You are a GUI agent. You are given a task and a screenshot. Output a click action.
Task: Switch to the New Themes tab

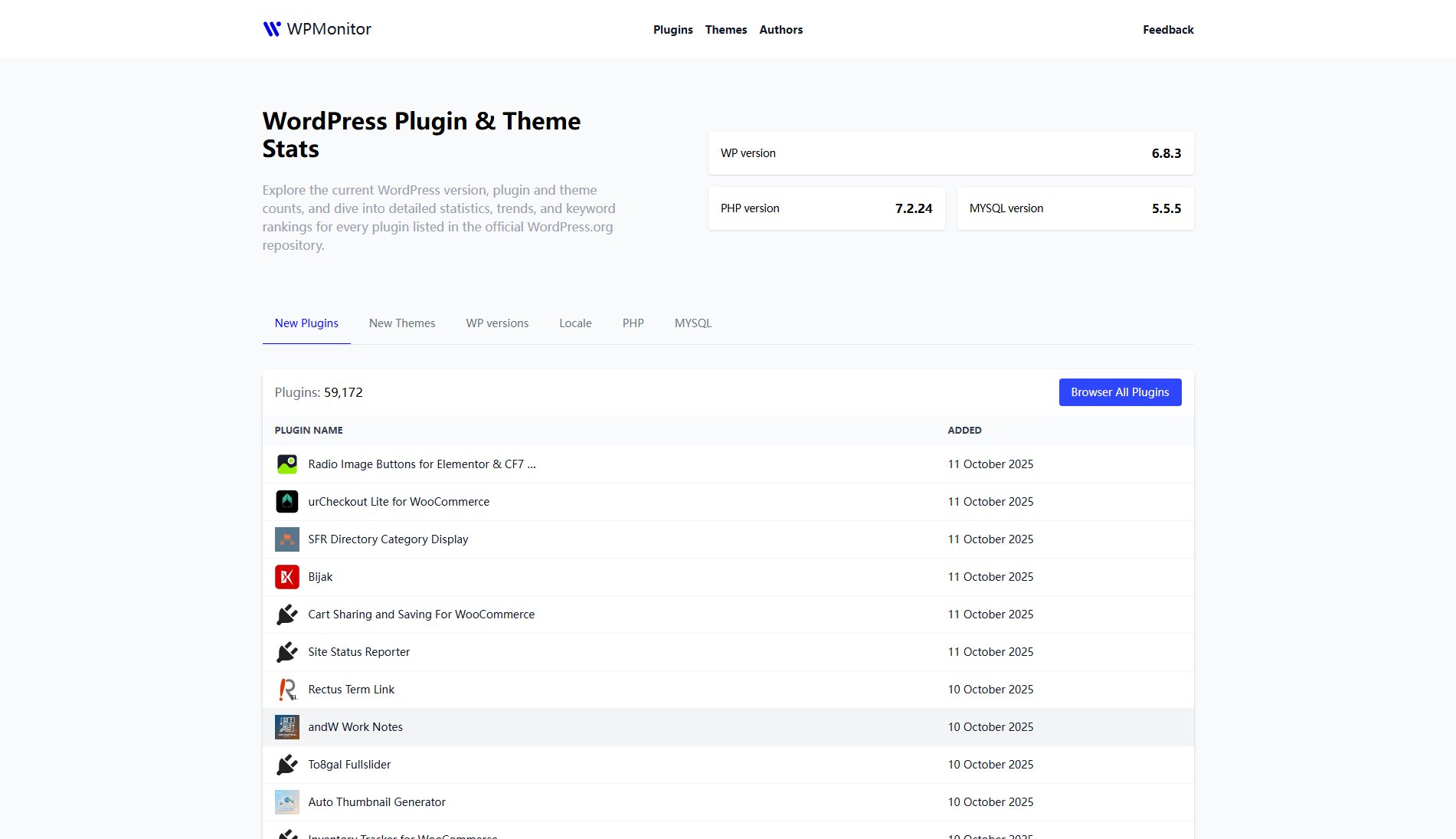(x=402, y=323)
